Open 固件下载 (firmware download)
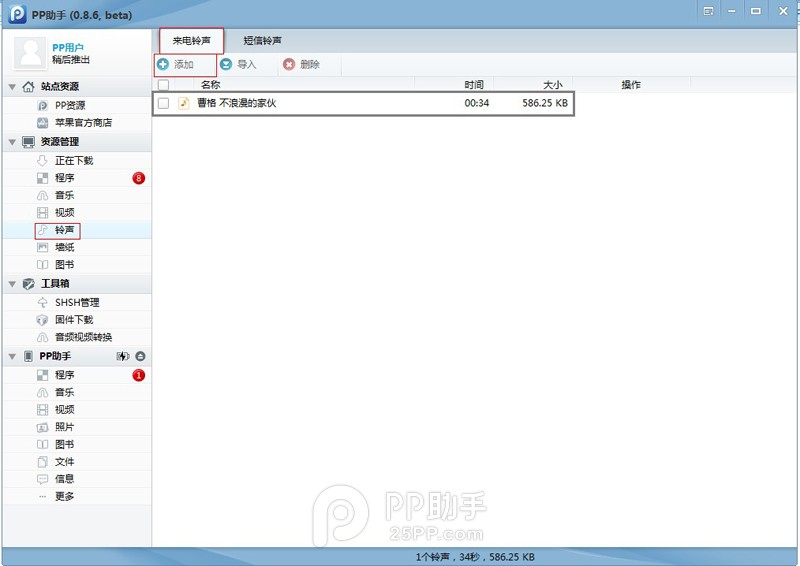 pos(73,320)
